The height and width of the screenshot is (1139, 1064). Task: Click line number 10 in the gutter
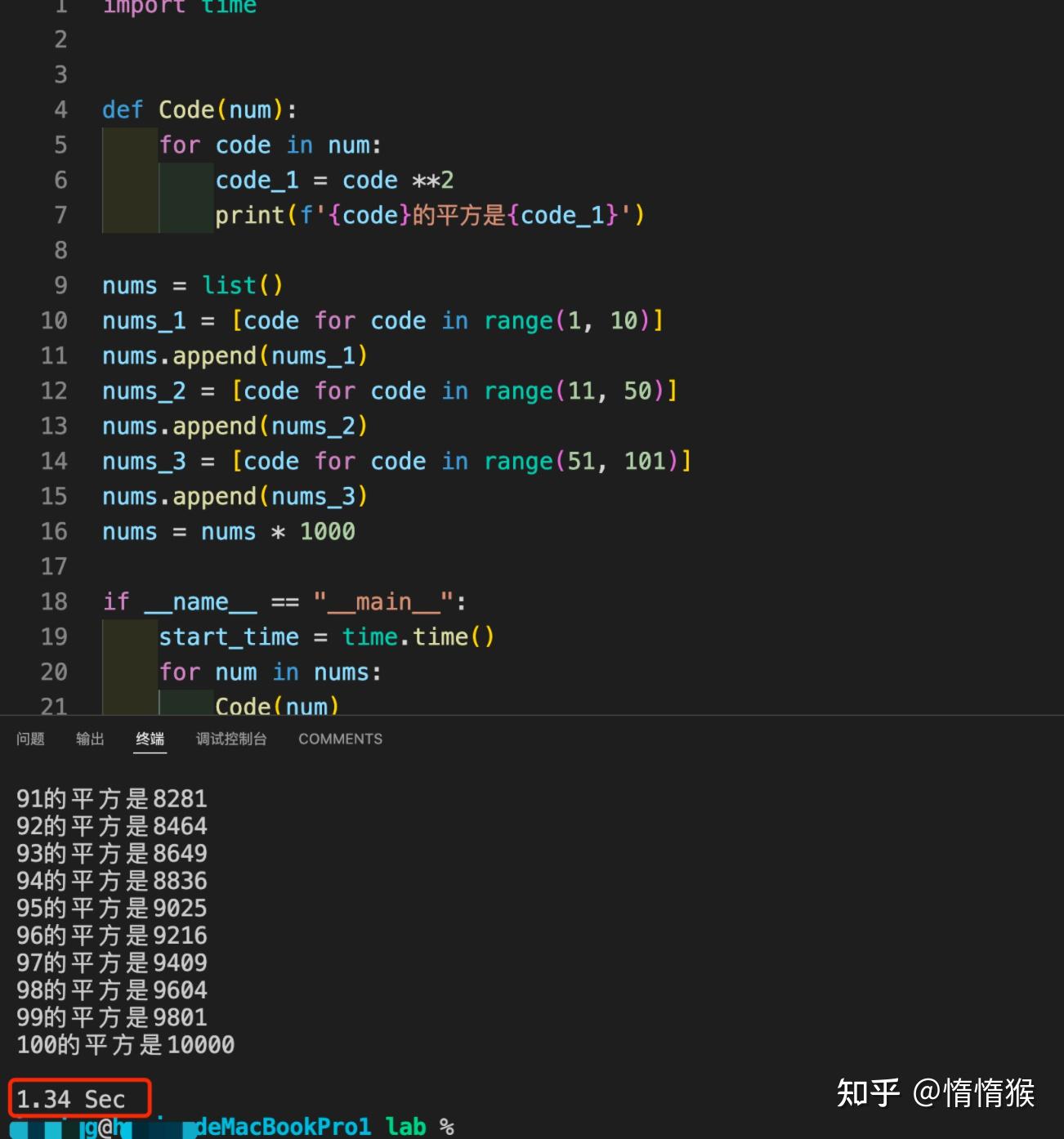54,320
